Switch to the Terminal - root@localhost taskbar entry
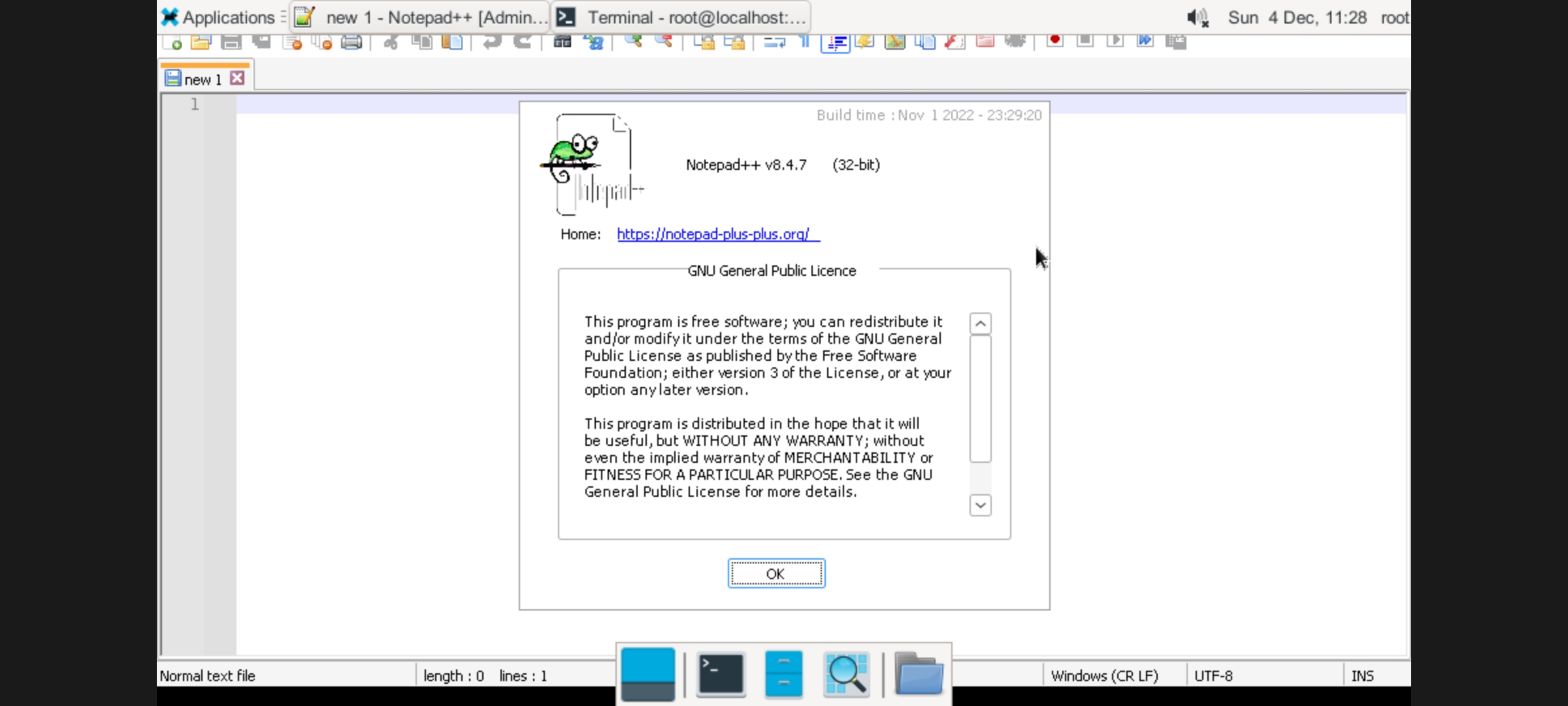The image size is (1568, 706). point(679,17)
